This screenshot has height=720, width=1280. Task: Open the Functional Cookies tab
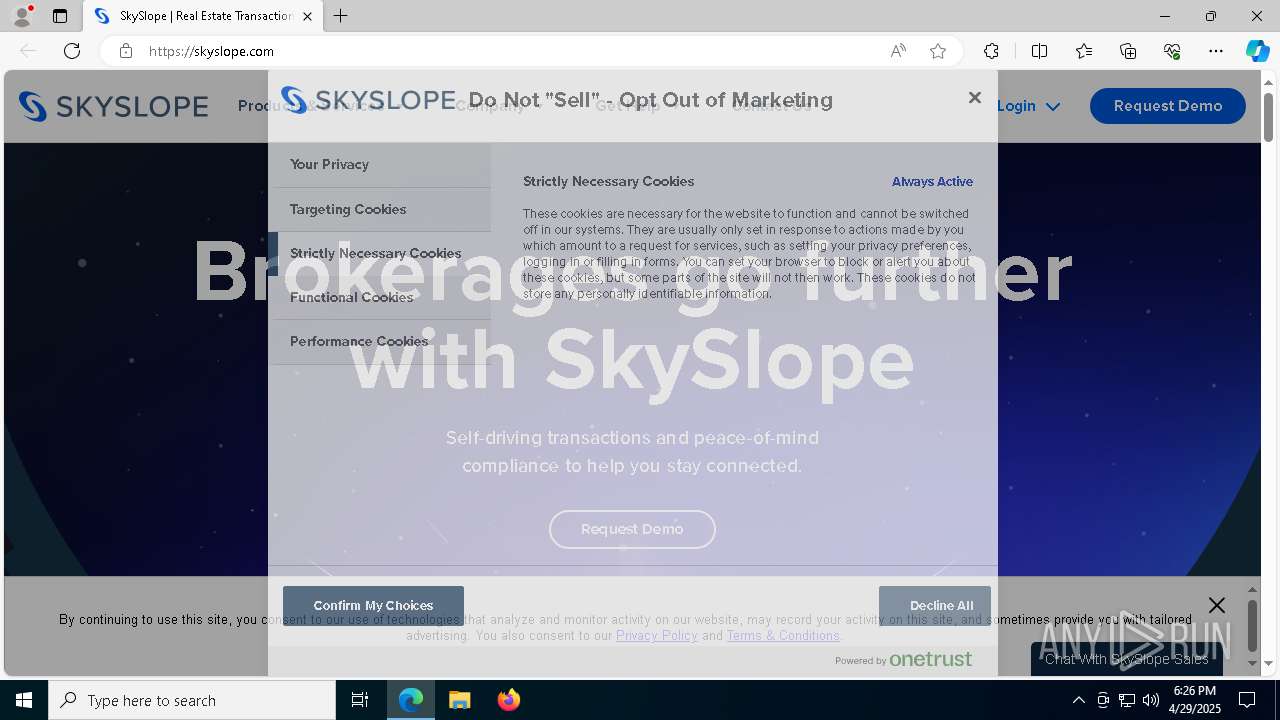[380, 297]
